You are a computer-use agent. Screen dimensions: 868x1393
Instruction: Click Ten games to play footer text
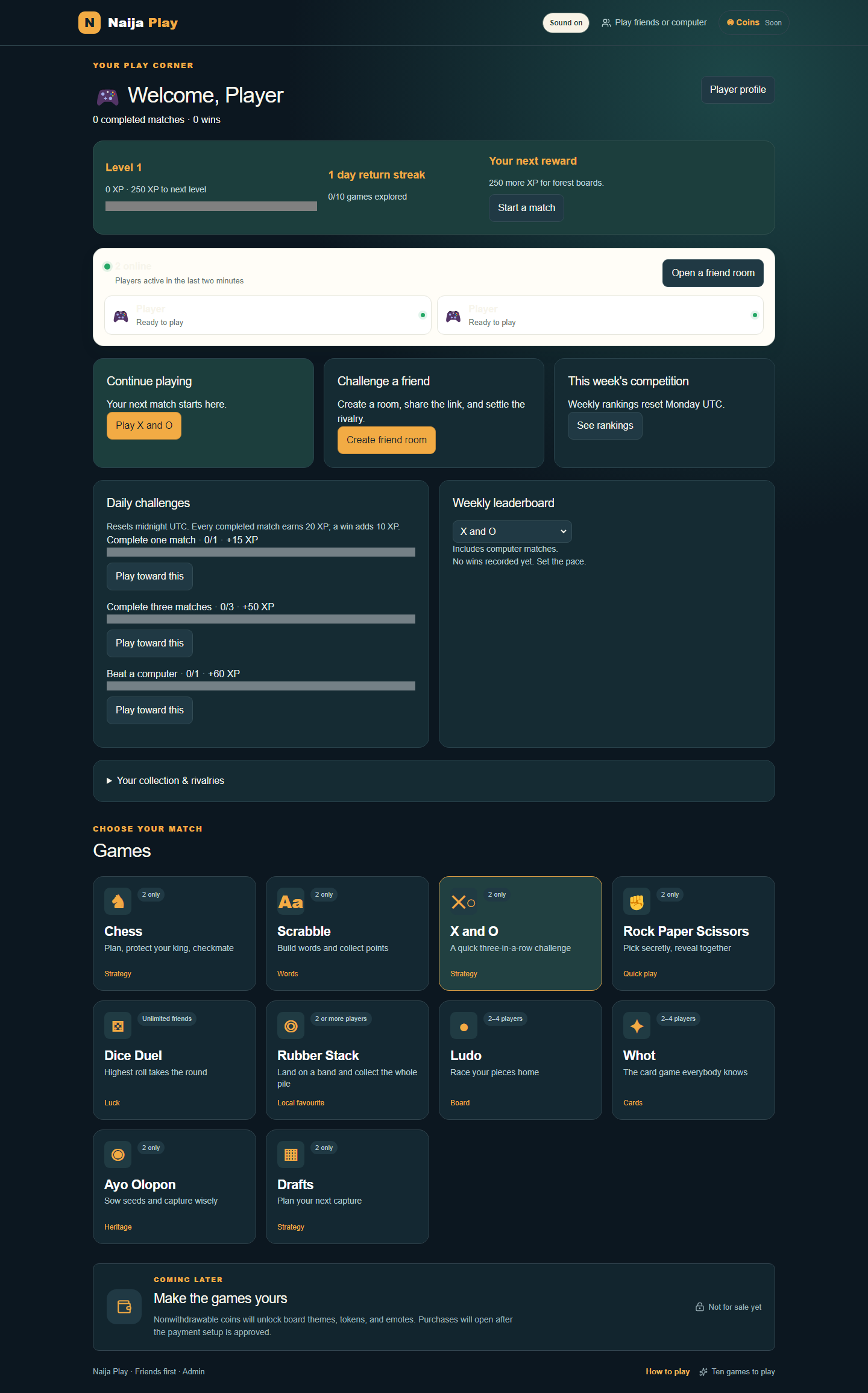click(743, 1372)
